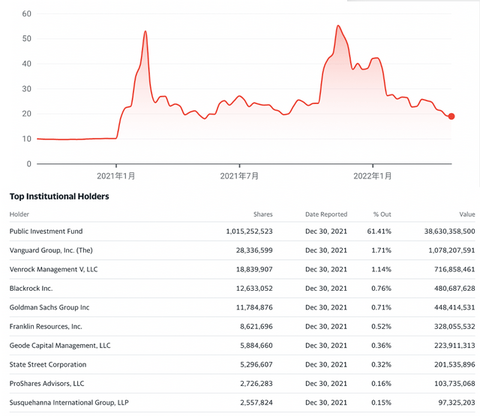Screen dimensions: 480x416
Task: Select Franklin Resources, Inc. holder name
Action: pos(46,326)
